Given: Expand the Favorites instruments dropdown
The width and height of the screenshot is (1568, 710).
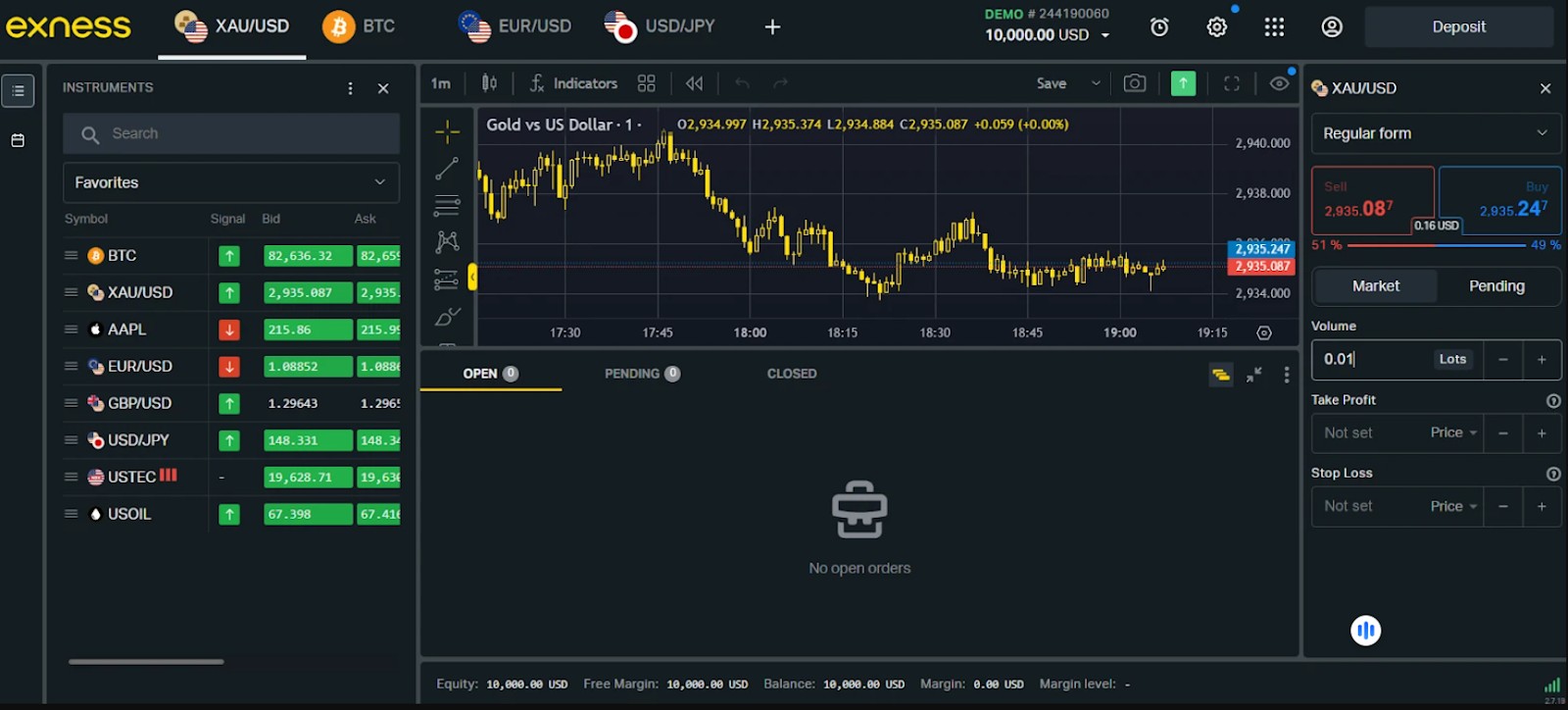Looking at the screenshot, I should pos(231,182).
